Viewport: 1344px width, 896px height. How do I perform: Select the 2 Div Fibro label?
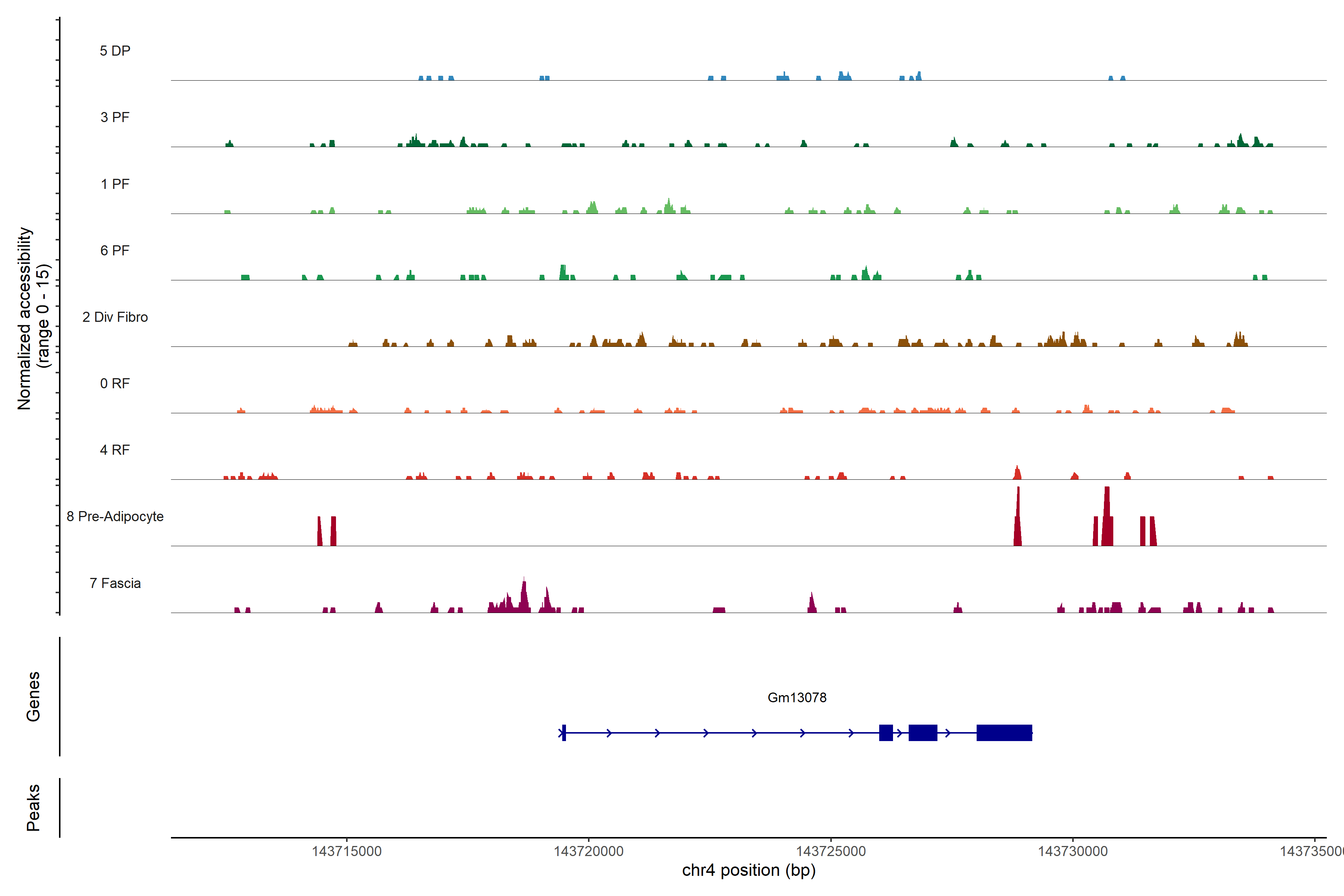point(115,317)
